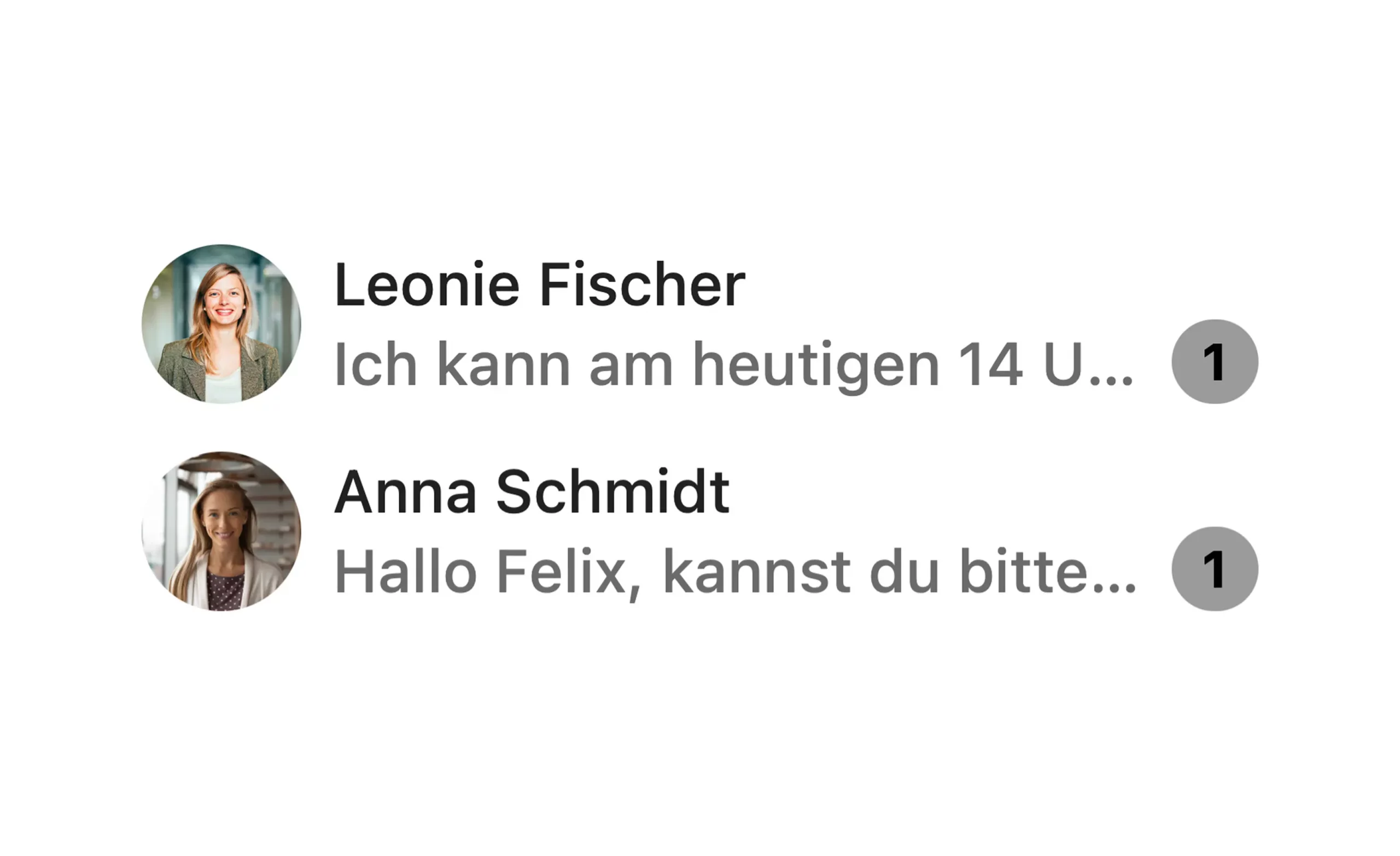Tap the avatar of the woman in the white cardigan
This screenshot has width=1400, height=856.
click(221, 531)
